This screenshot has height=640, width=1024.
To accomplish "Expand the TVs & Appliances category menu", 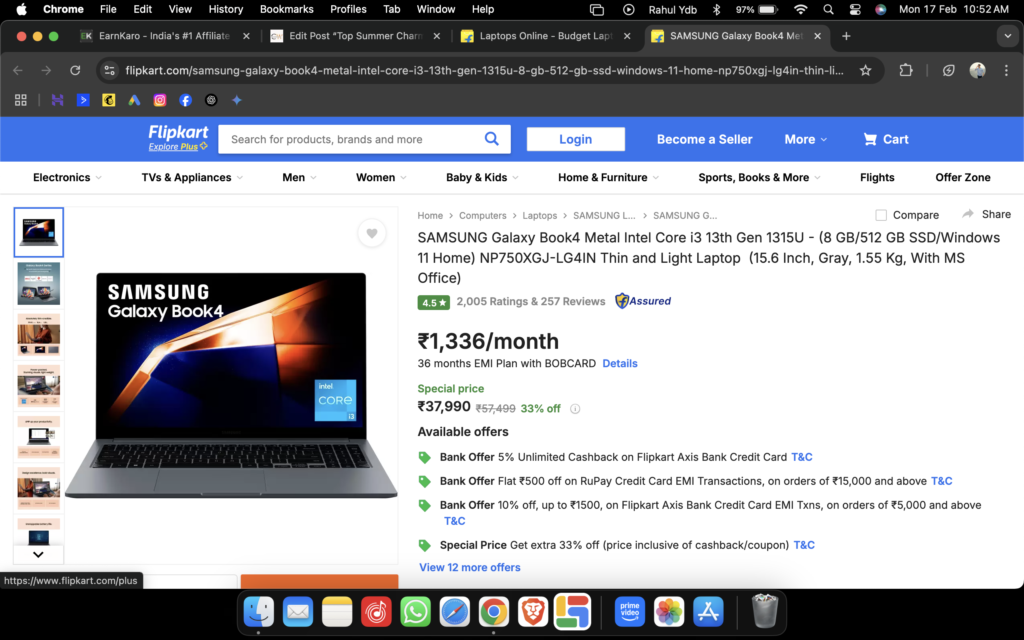I will pos(192,178).
